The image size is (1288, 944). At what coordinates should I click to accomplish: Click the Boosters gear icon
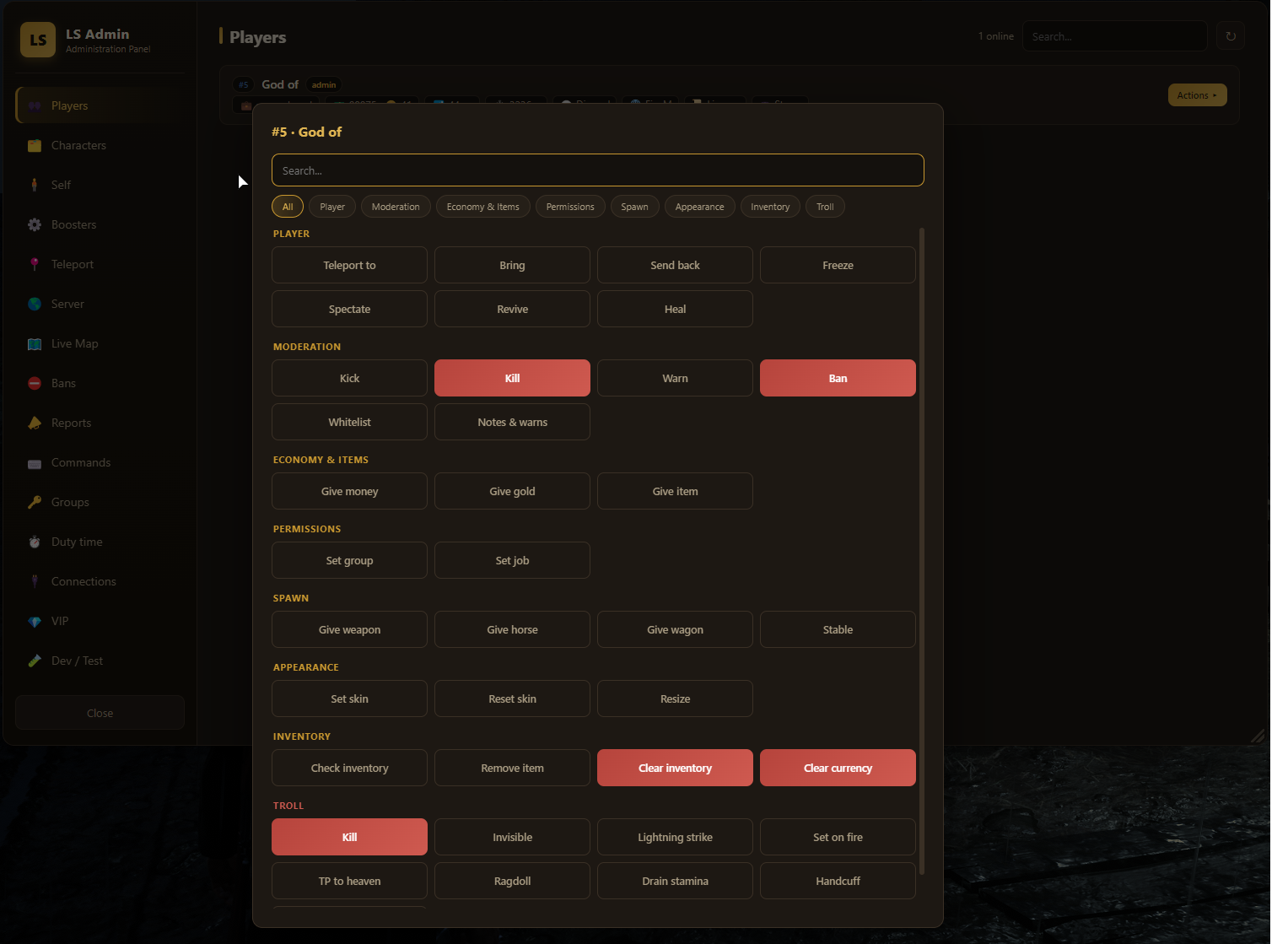tap(35, 224)
